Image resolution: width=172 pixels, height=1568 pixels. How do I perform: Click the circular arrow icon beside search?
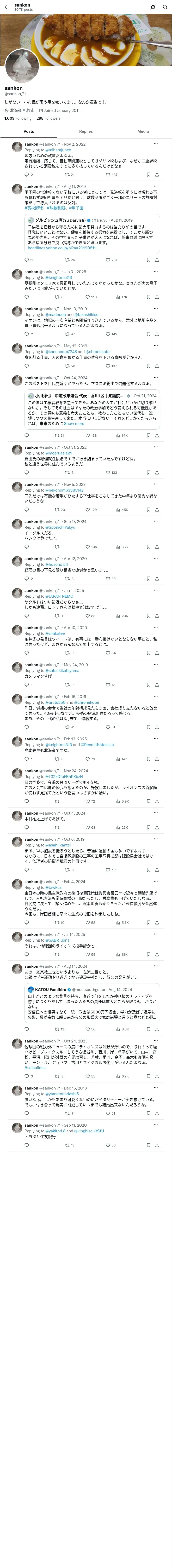152,7
